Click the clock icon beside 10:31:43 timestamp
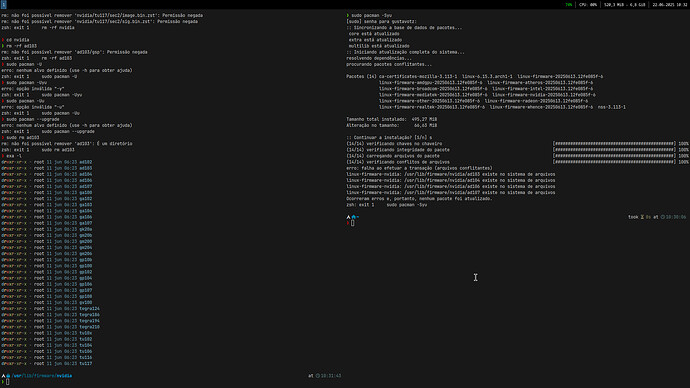 point(318,376)
